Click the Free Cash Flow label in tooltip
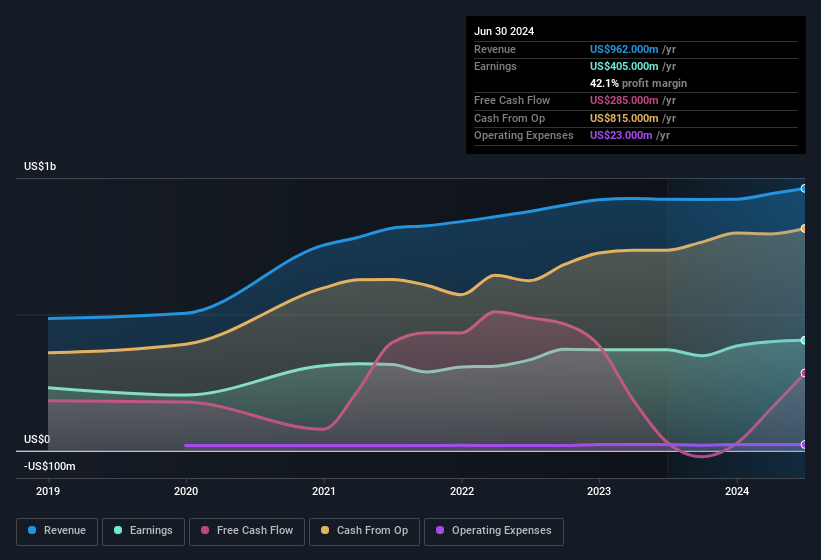821x560 pixels. [512, 100]
